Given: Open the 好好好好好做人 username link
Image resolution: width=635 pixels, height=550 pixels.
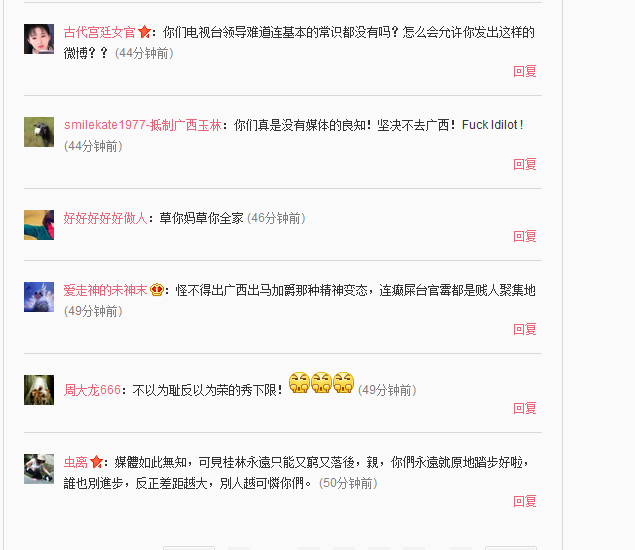Looking at the screenshot, I should tap(105, 218).
